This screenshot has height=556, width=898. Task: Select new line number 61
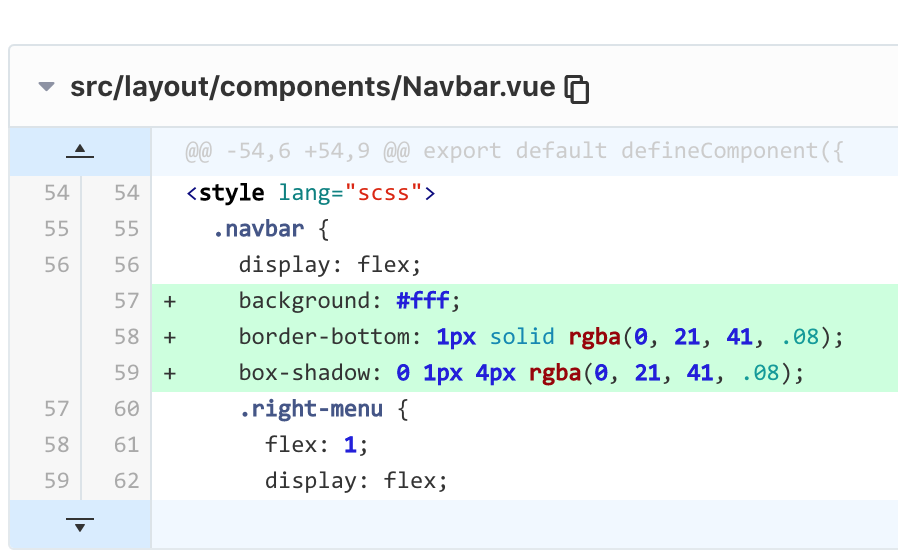pos(127,445)
